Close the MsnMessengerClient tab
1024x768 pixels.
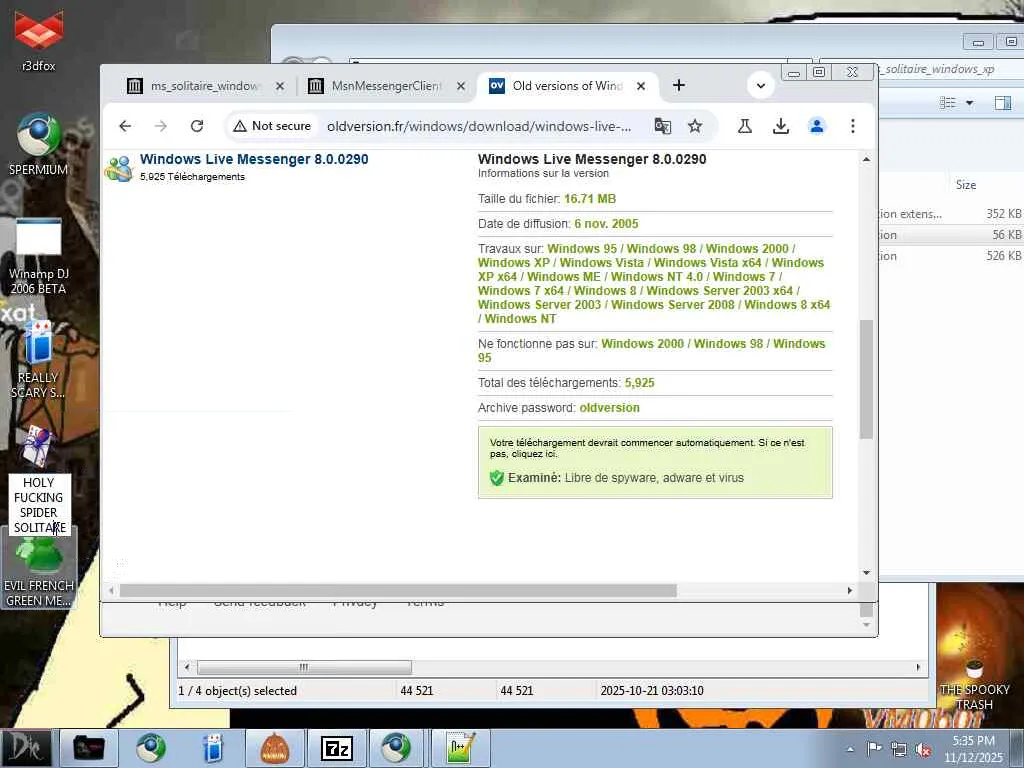pos(460,86)
